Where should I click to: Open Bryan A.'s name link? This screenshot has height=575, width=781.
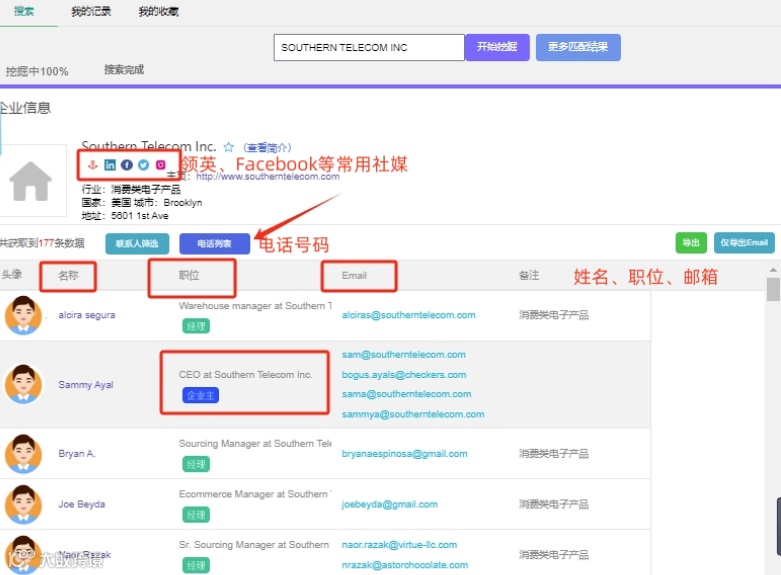[x=77, y=453]
